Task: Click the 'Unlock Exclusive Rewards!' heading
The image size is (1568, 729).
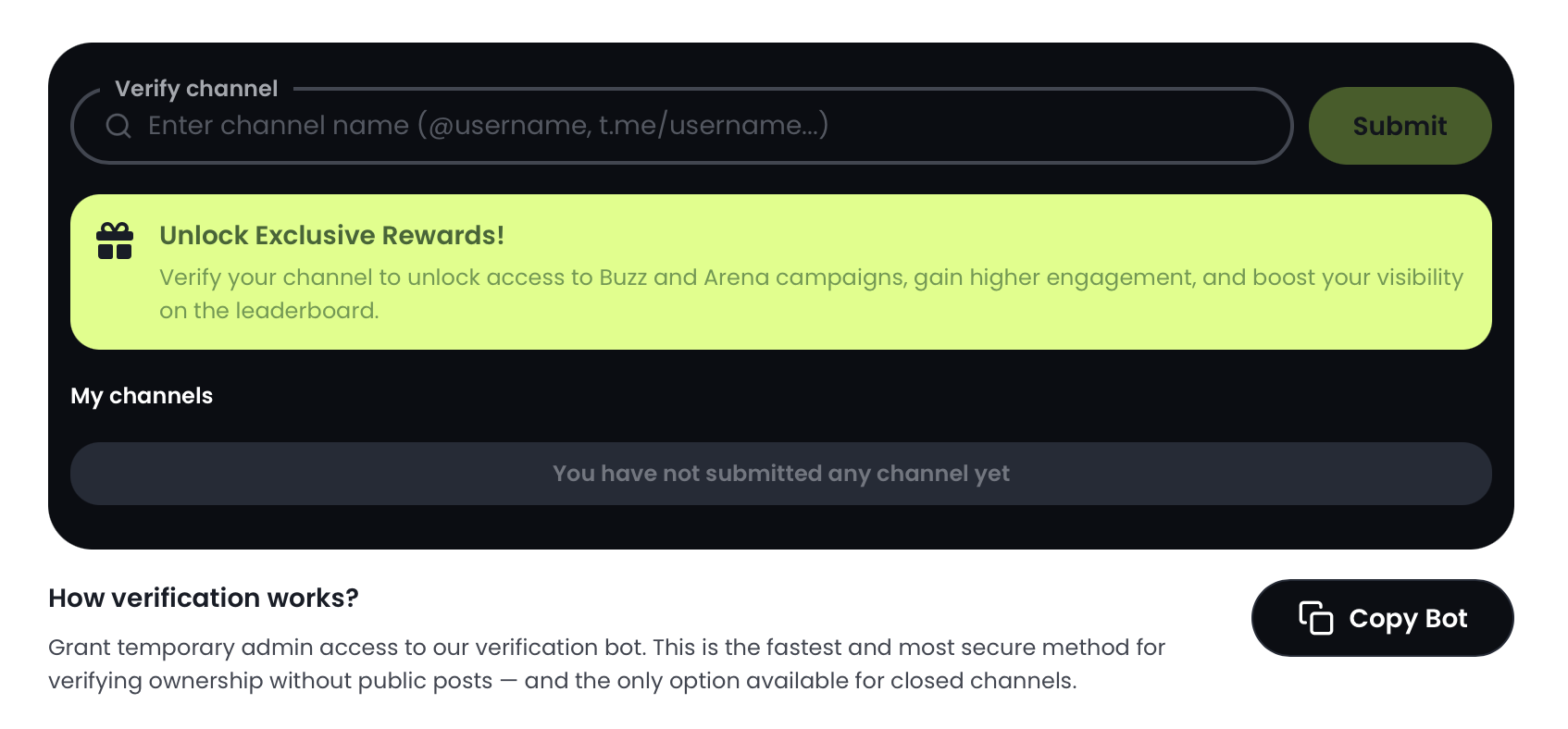Action: 332,235
